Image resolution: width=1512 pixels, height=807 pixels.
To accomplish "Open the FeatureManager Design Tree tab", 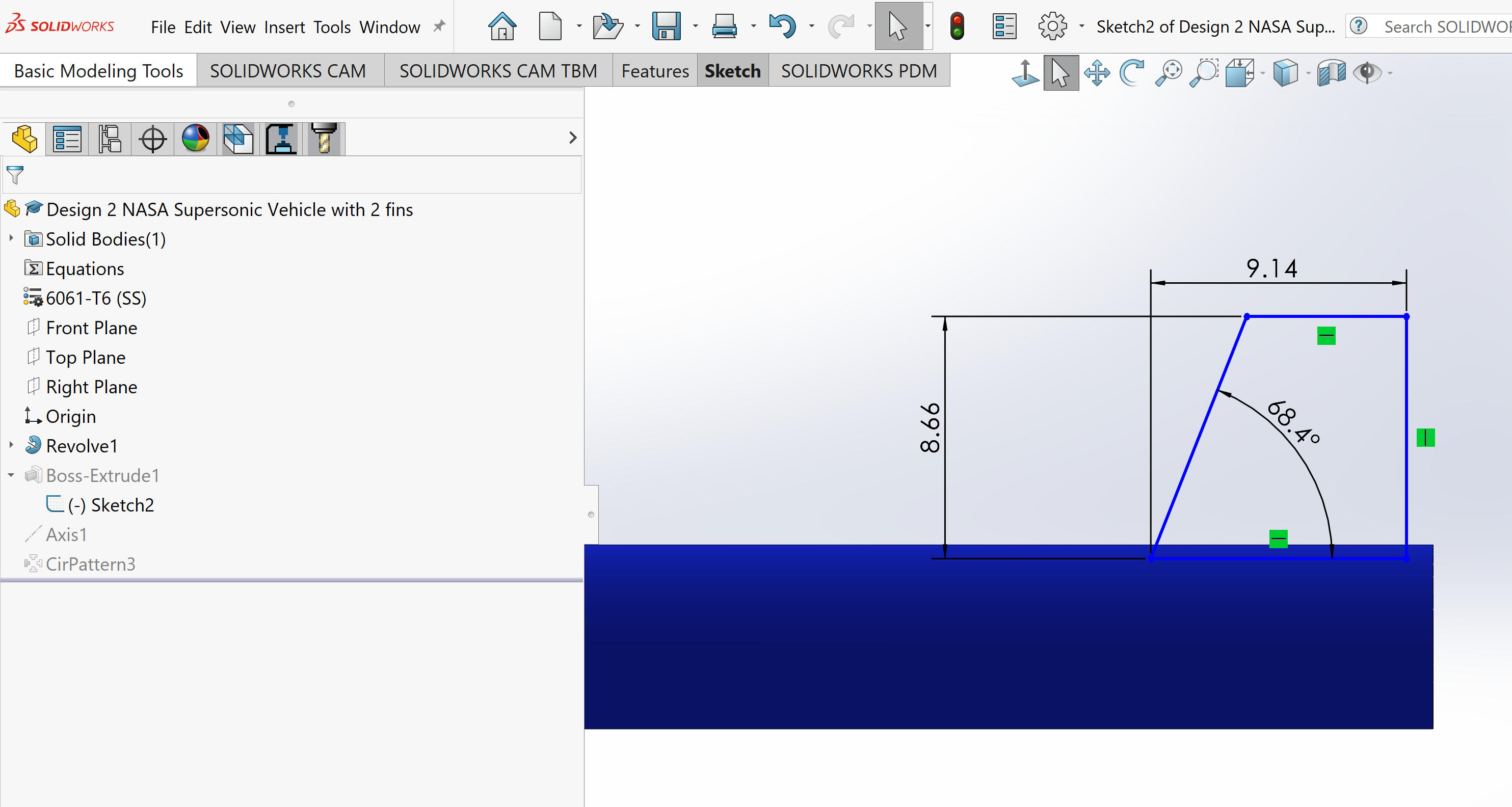I will coord(24,139).
